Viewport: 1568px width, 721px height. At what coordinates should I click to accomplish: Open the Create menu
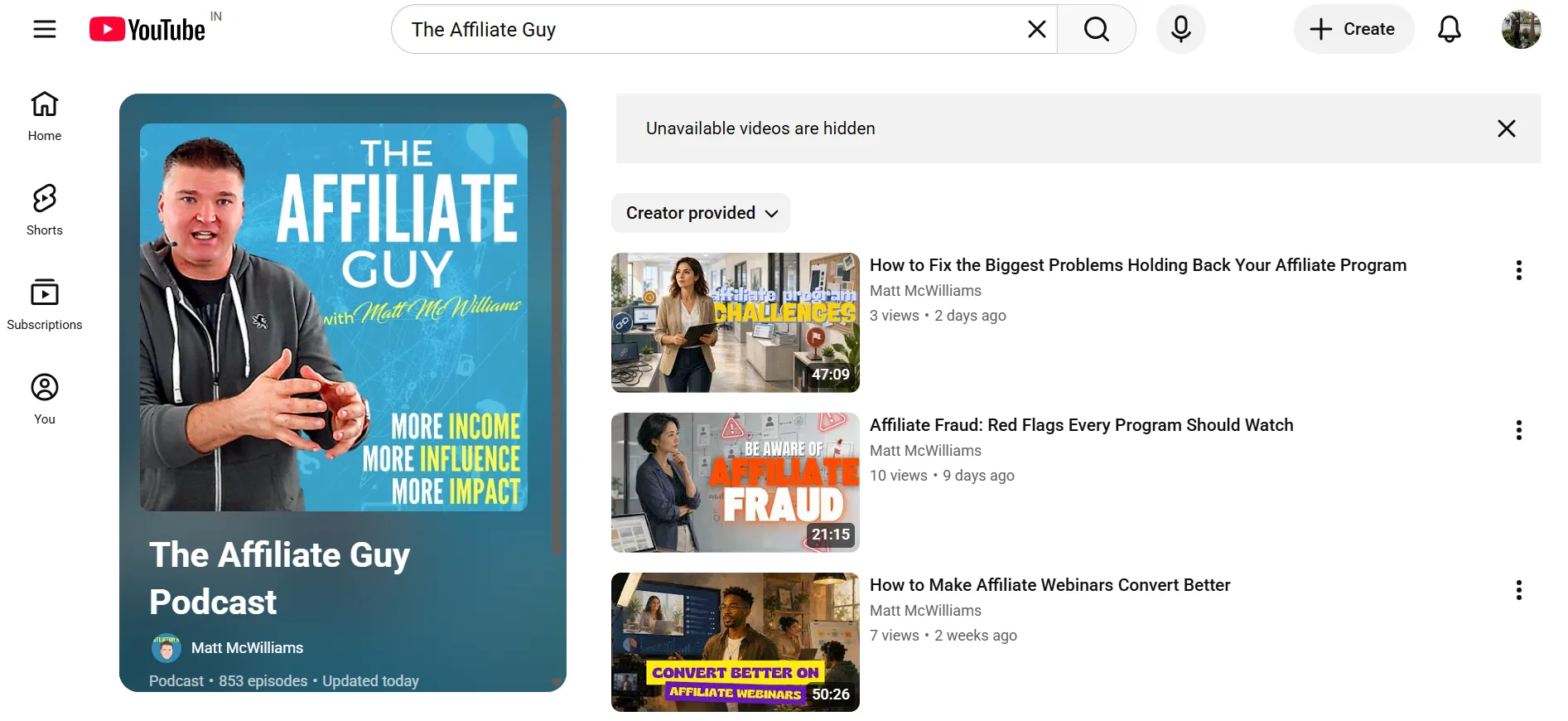click(x=1353, y=29)
